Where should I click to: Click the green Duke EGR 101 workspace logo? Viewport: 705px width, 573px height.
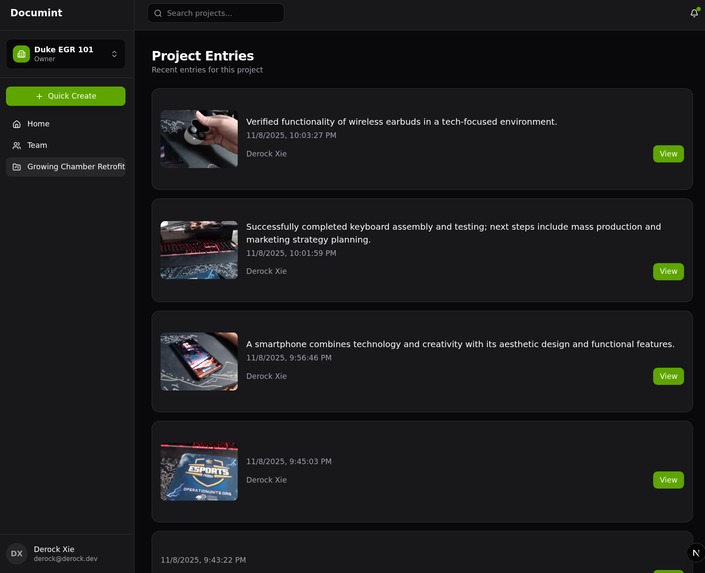tap(21, 54)
